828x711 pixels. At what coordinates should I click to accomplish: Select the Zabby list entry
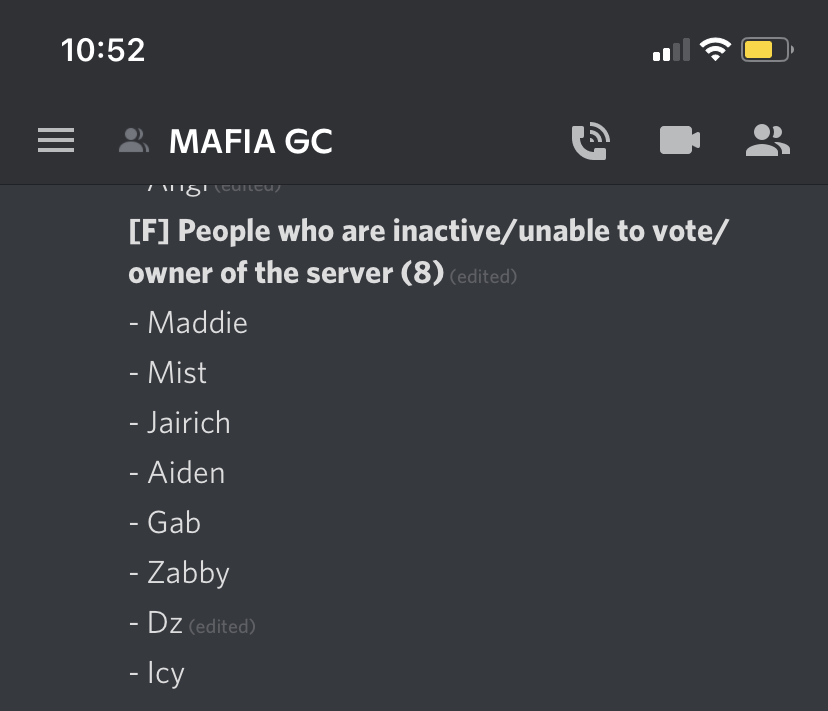(180, 573)
